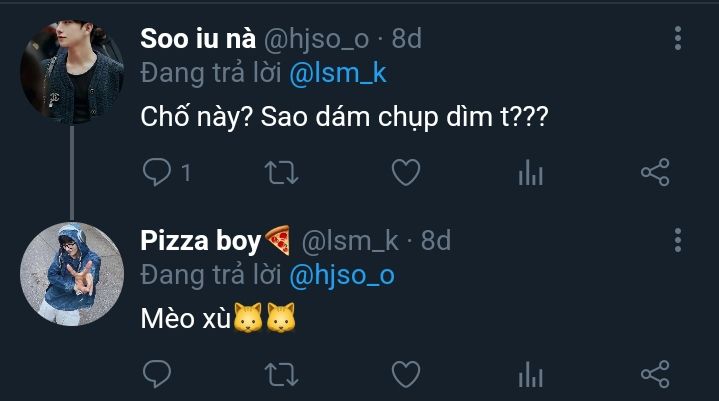Like the tweet by Soo iu nà
719x401 pixels.
pos(404,173)
